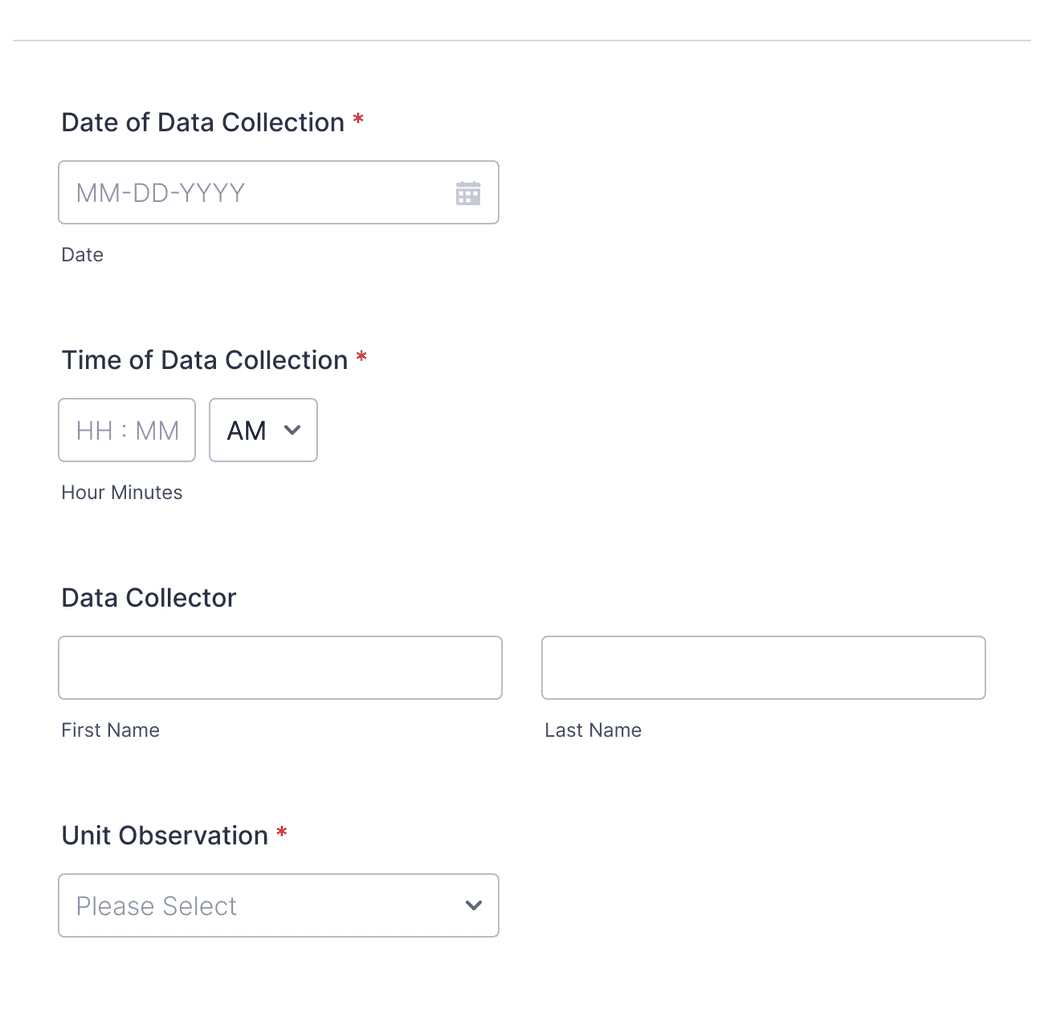Click the calendar icon next to MM-DD-YYYY

[x=467, y=192]
